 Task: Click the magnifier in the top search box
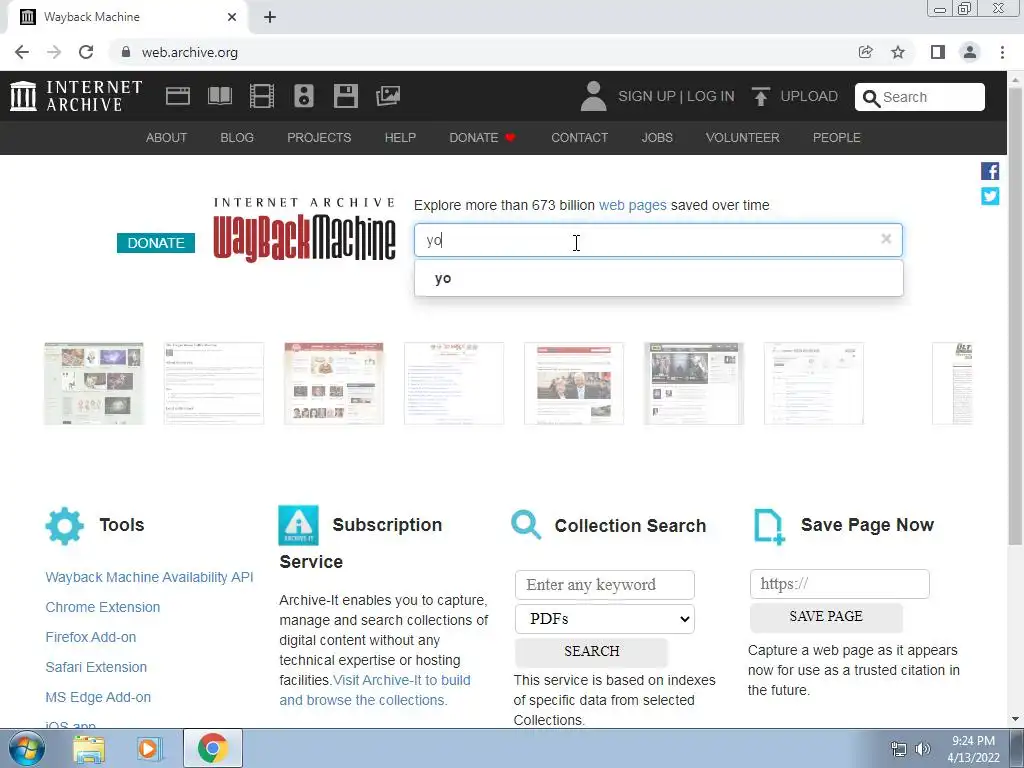(x=871, y=98)
